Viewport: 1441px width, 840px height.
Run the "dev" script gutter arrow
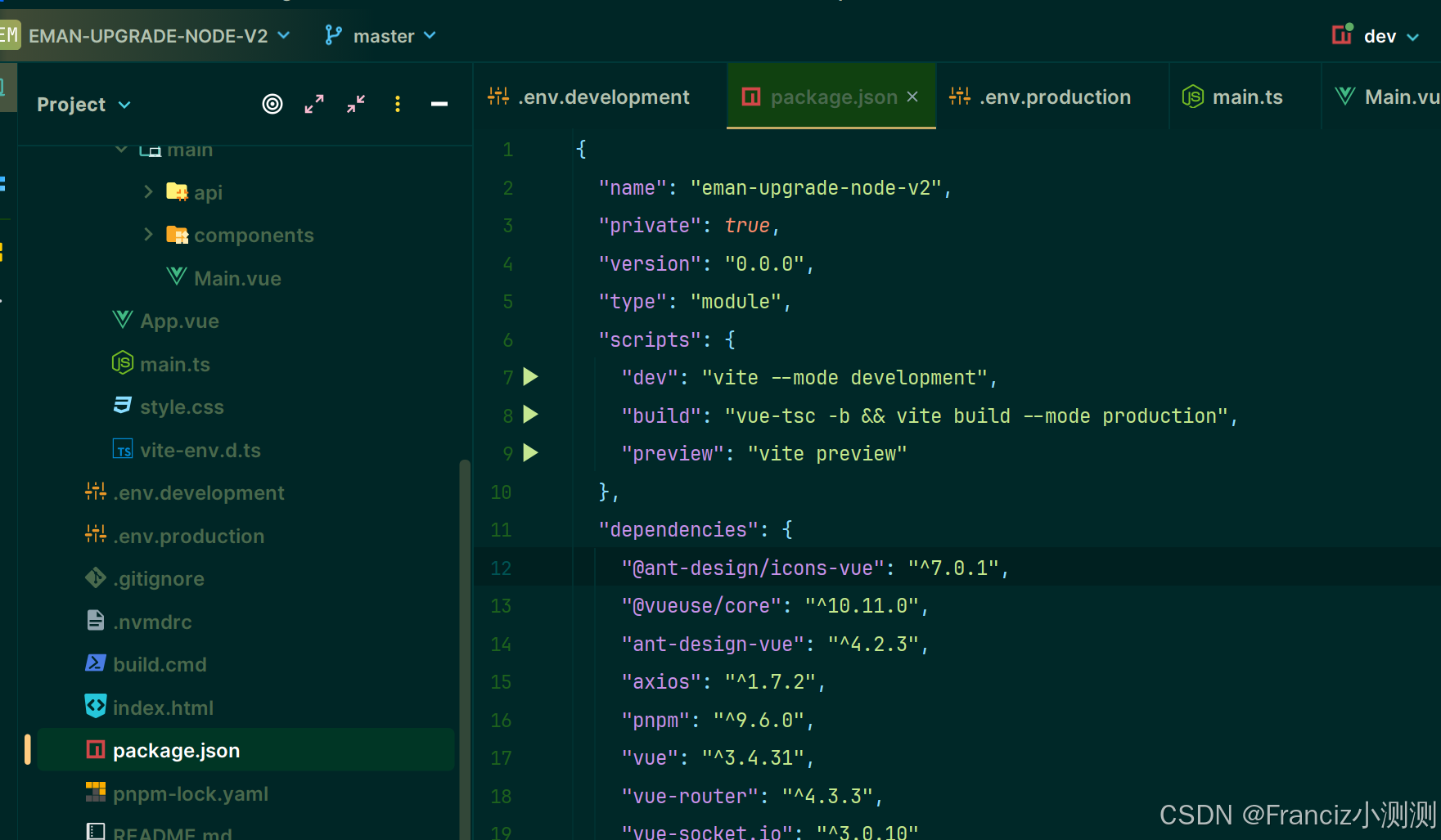pos(530,377)
